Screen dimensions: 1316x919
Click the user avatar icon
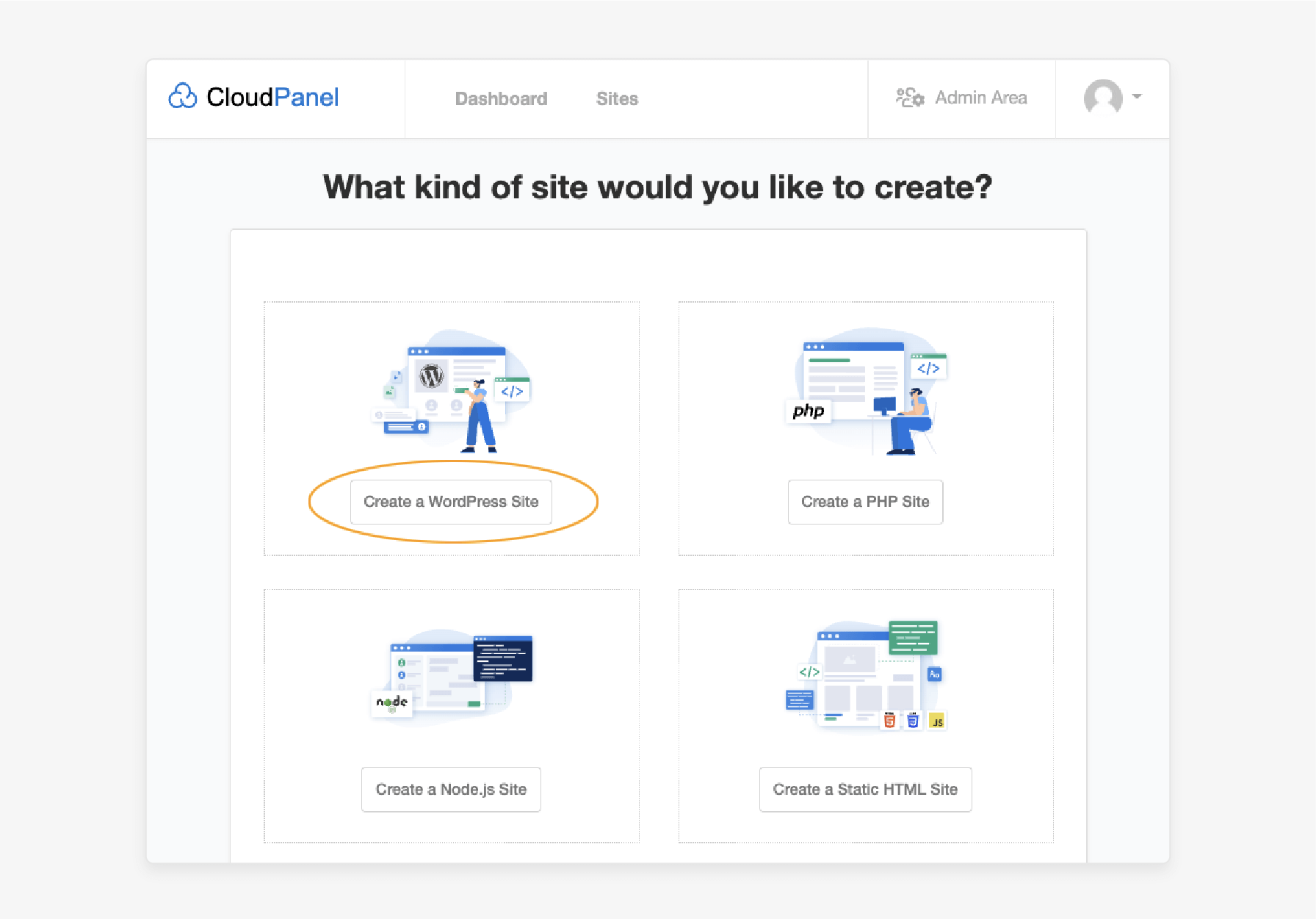coord(1103,97)
